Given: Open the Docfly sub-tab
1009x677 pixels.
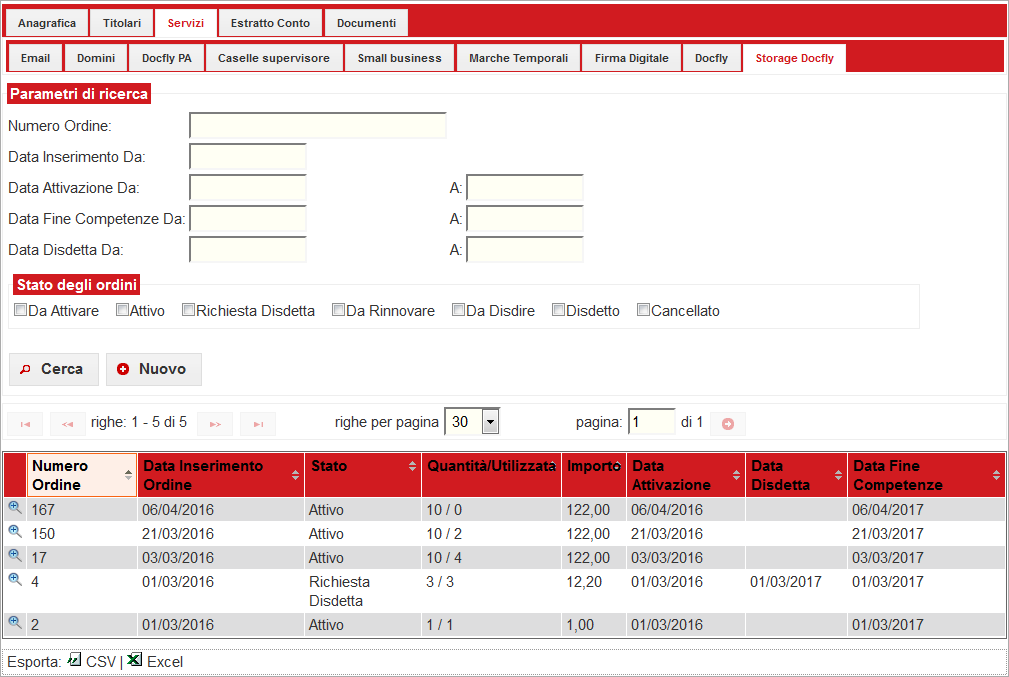Looking at the screenshot, I should 712,58.
